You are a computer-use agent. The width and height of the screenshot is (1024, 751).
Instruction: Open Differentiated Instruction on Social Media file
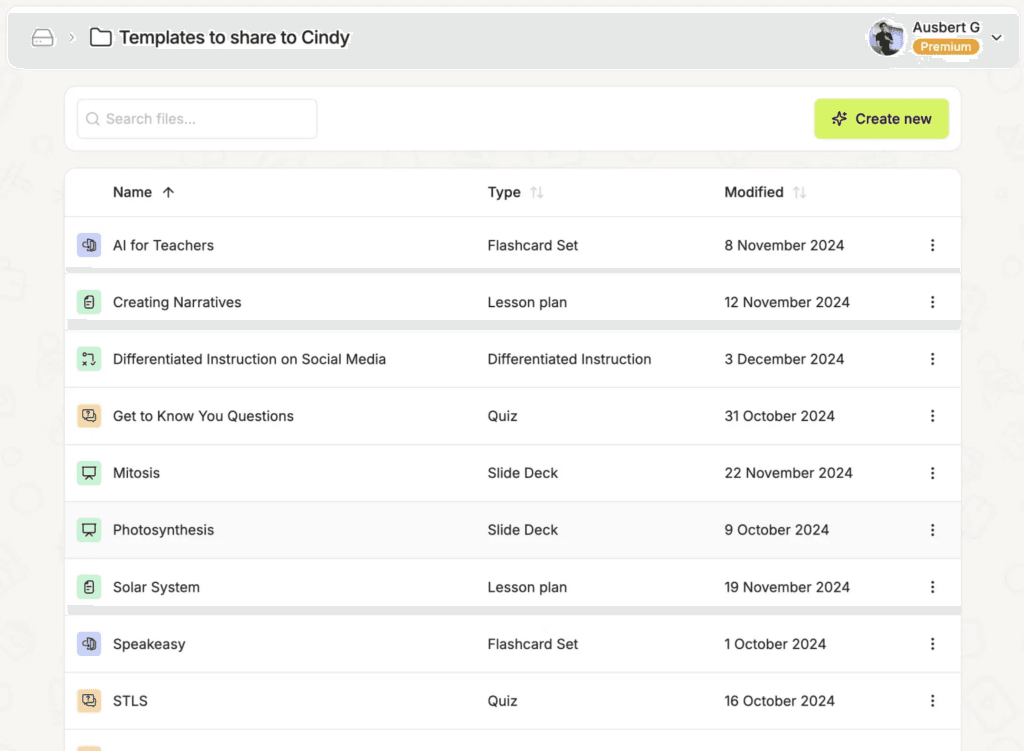(249, 359)
